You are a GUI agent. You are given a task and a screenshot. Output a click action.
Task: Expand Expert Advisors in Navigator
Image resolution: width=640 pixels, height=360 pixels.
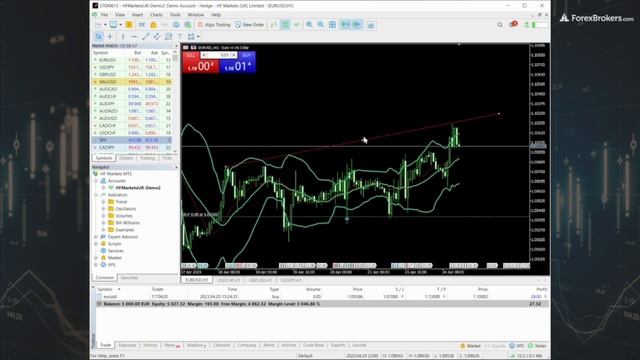[x=96, y=237]
